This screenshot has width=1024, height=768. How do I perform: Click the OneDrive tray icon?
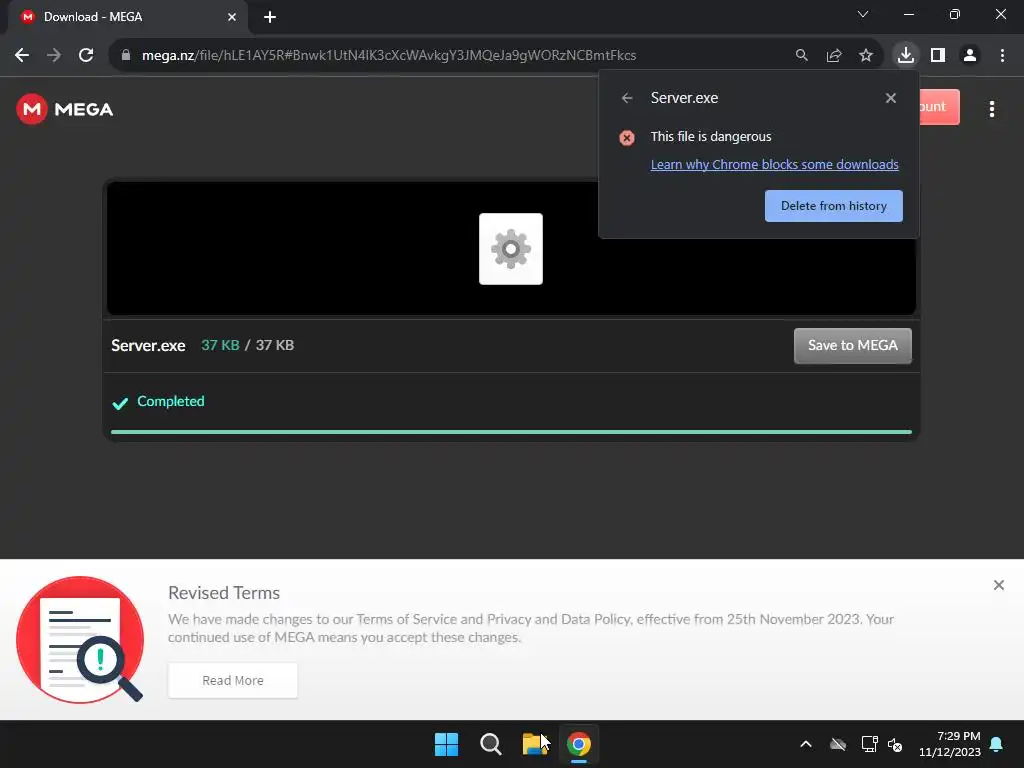coord(838,744)
